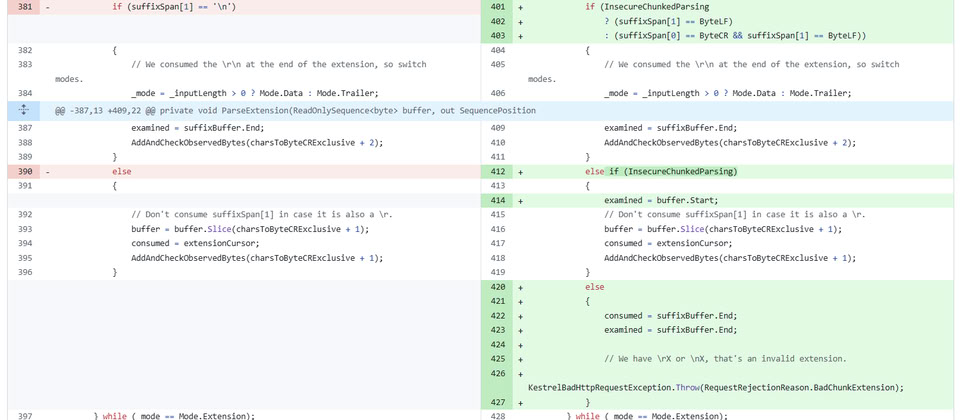Expand hidden lines above the ParseExtension hunk
Image resolution: width=960 pixels, height=420 pixels.
pyautogui.click(x=23, y=110)
